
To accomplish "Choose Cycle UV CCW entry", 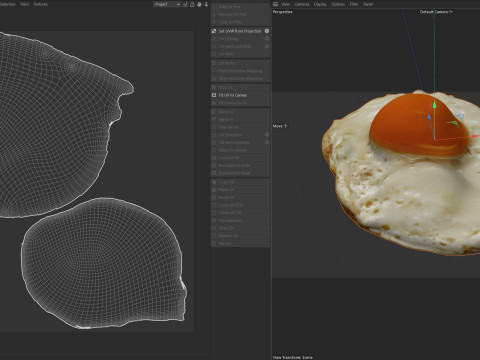I will pos(240,205).
